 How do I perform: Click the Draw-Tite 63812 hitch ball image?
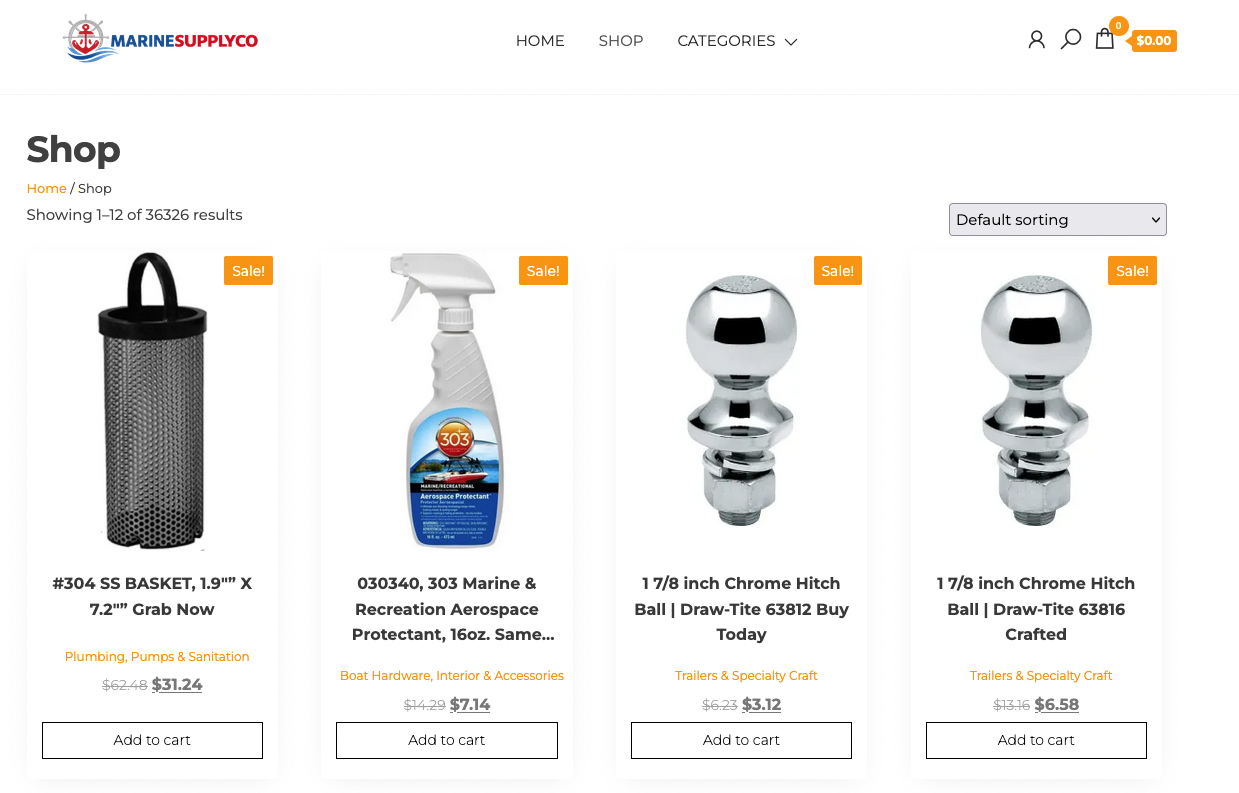click(741, 400)
